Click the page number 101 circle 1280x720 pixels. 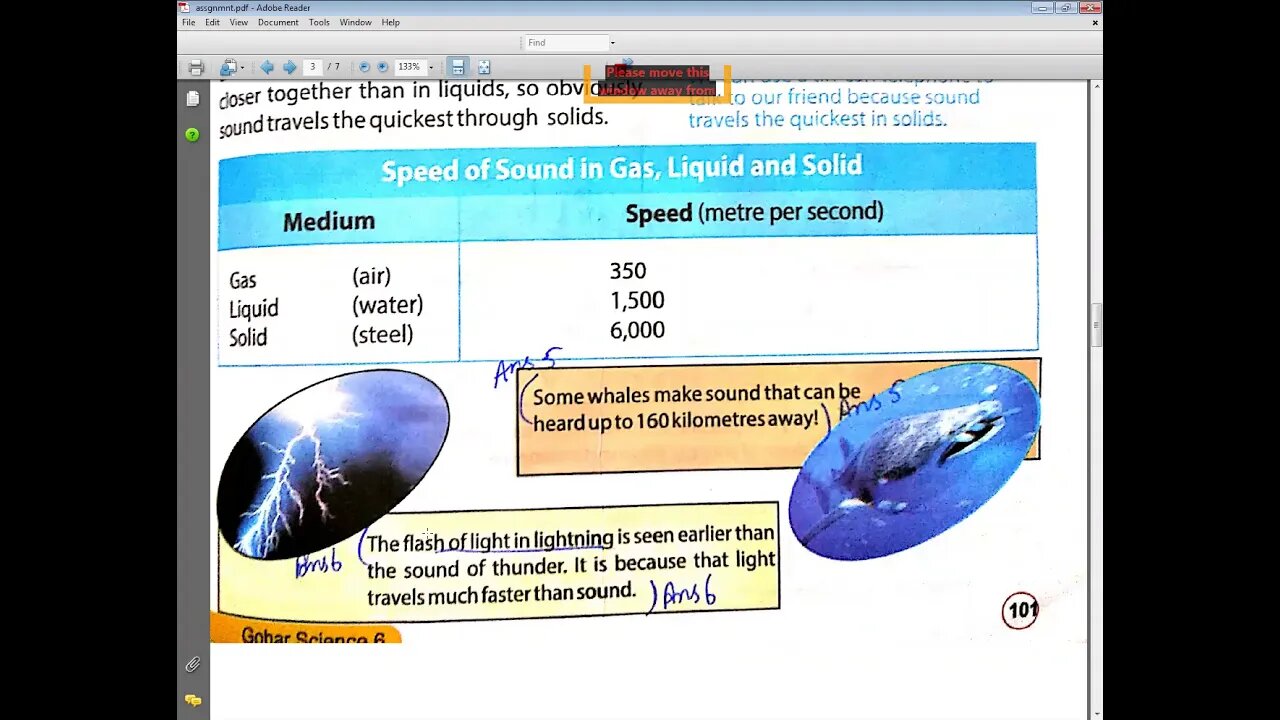point(1020,610)
